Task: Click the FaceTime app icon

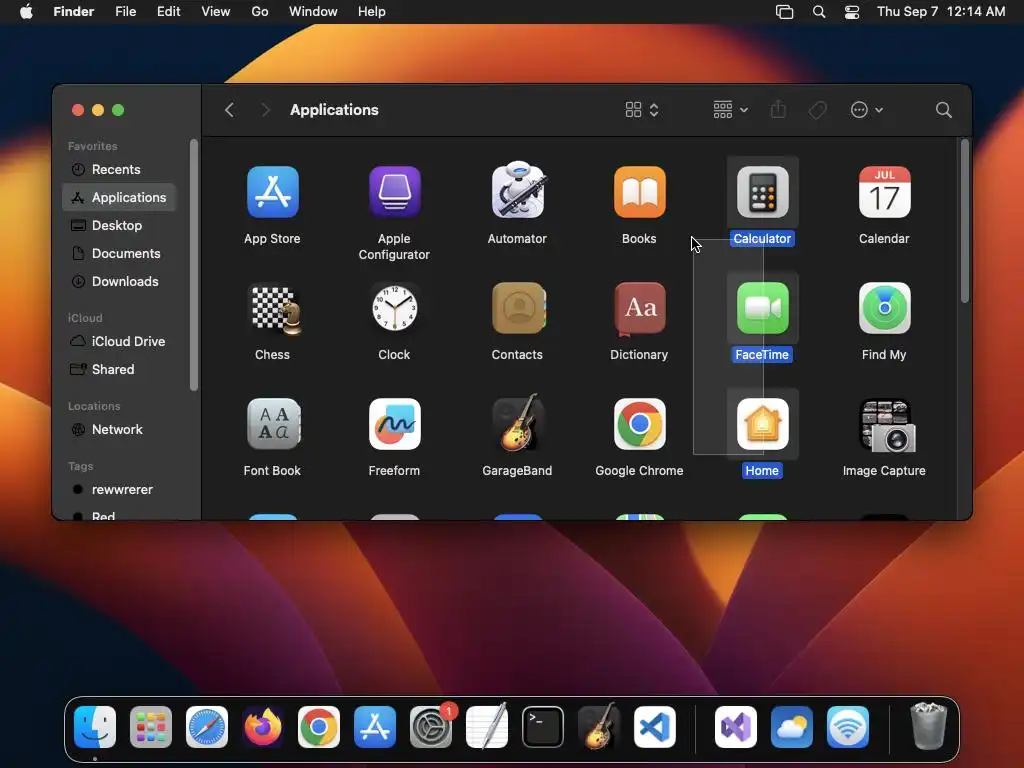Action: tap(762, 308)
